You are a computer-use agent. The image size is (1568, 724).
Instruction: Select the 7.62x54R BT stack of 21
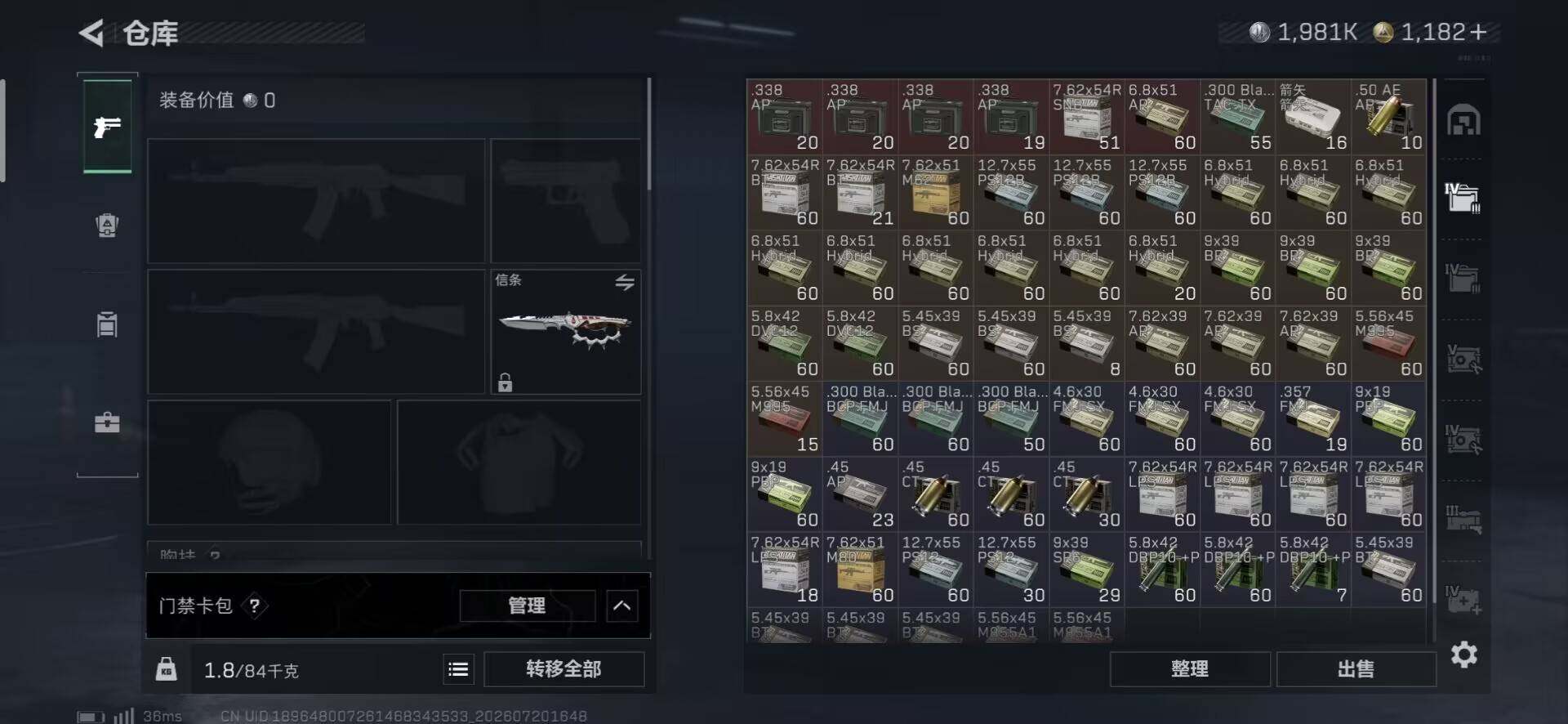[860, 193]
